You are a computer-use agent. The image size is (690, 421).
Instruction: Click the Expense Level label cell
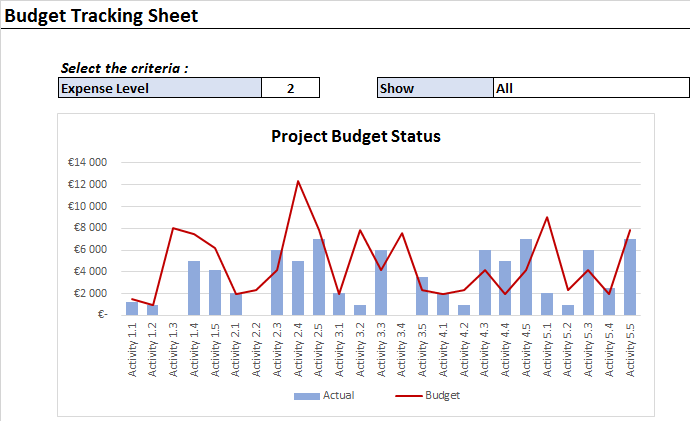click(x=160, y=88)
